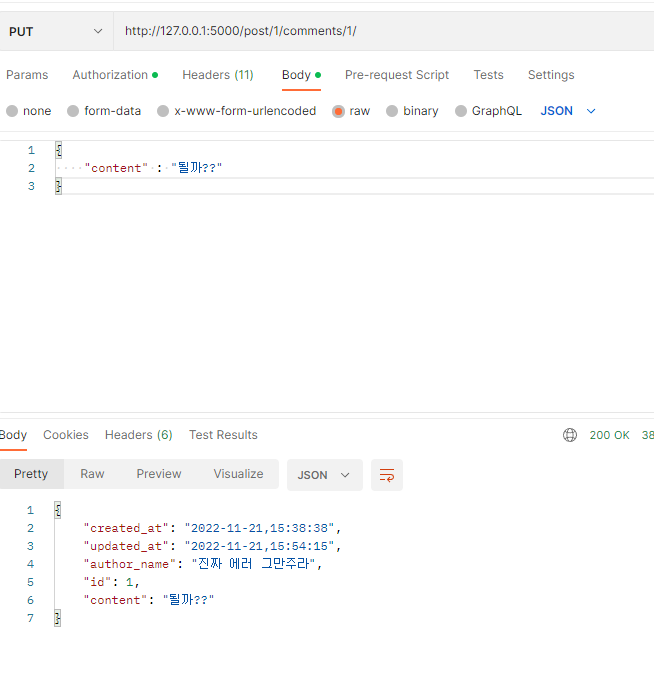This screenshot has height=694, width=654.
Task: Choose the form-data radio option
Action: pyautogui.click(x=73, y=111)
